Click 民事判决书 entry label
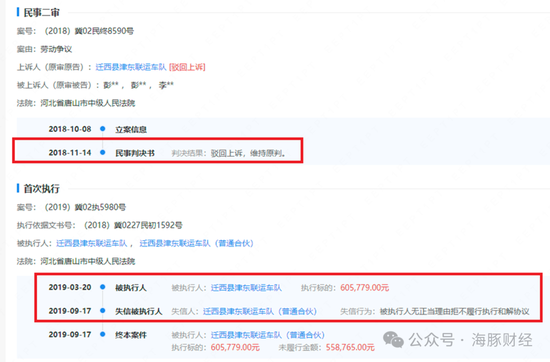550x362 pixels. tap(135, 153)
